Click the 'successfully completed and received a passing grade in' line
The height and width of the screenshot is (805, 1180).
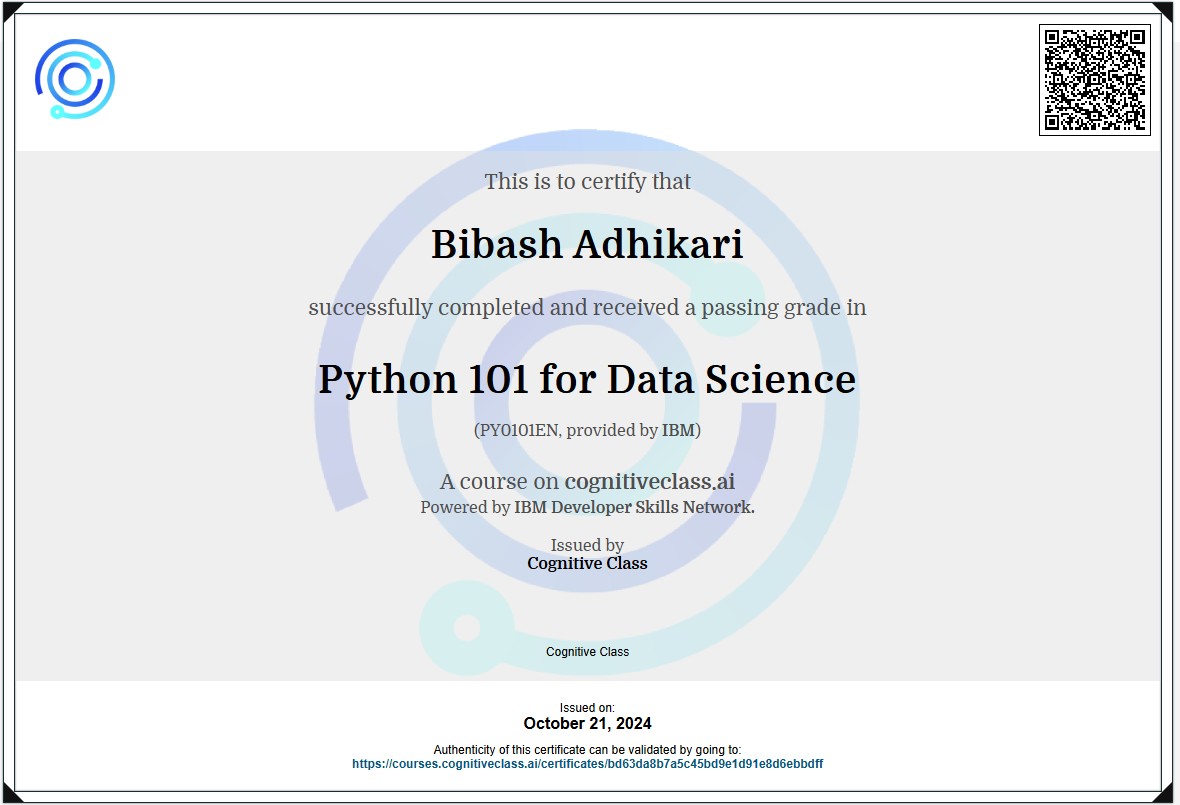click(x=587, y=308)
